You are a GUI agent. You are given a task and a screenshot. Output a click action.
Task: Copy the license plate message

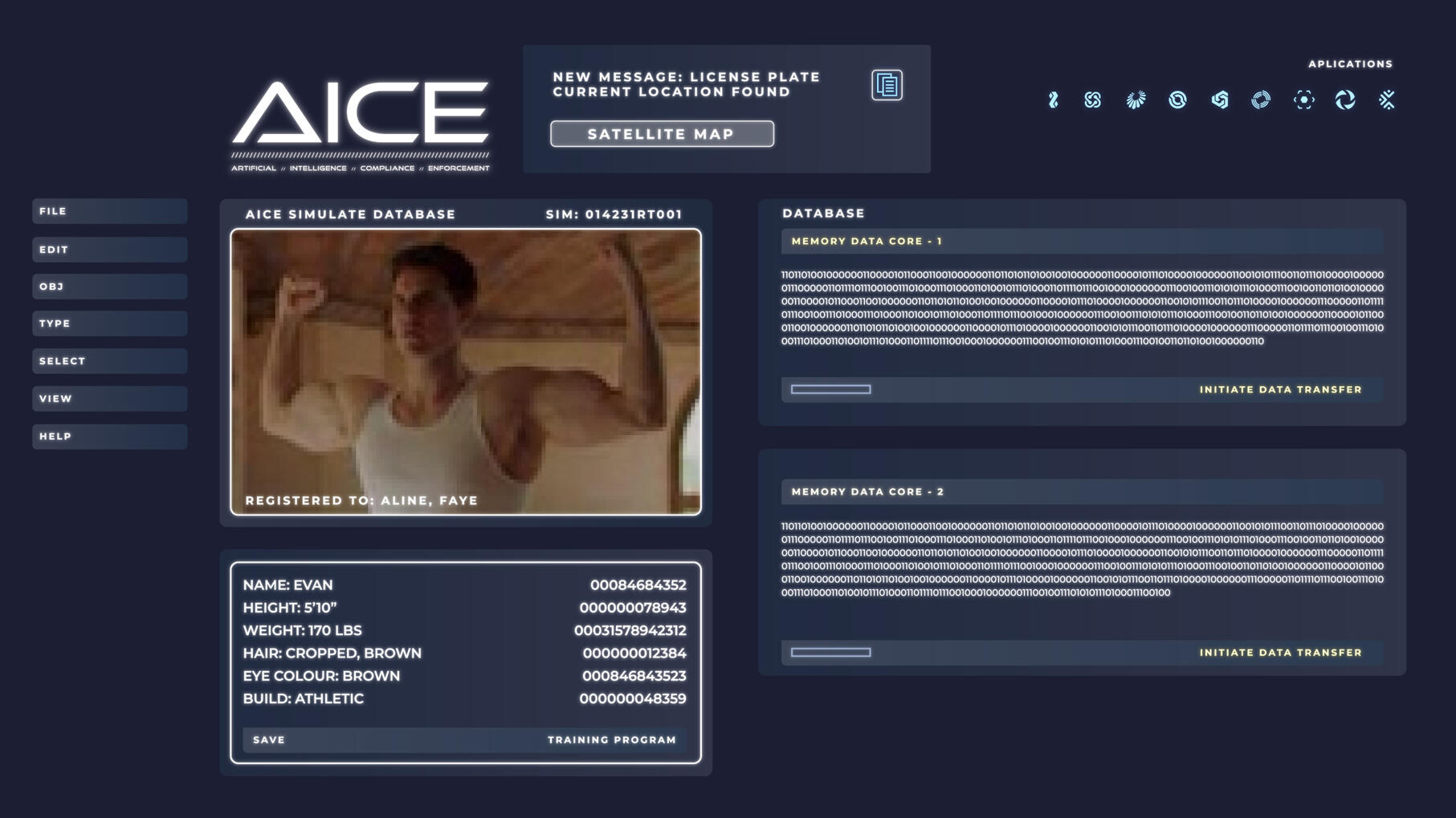pyautogui.click(x=887, y=84)
